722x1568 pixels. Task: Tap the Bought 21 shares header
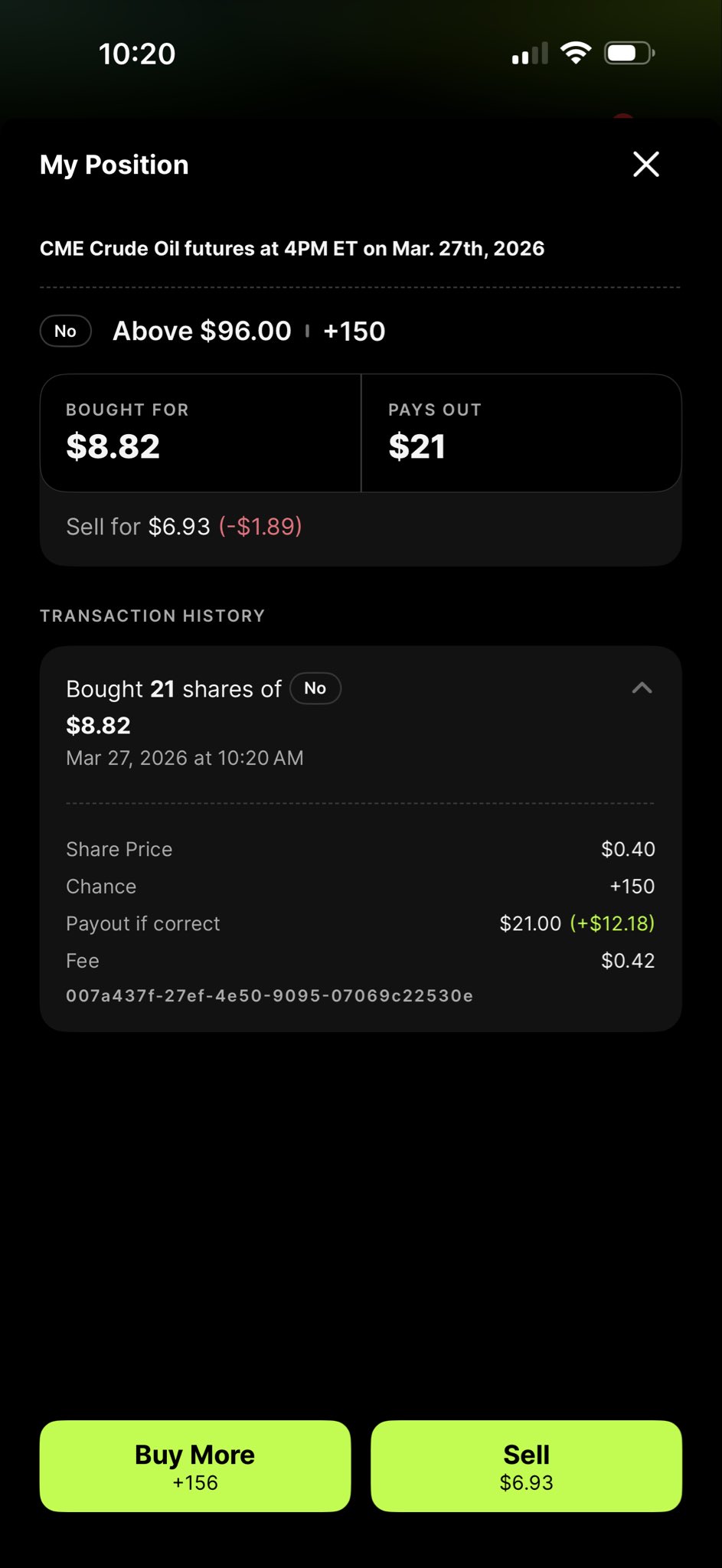174,689
